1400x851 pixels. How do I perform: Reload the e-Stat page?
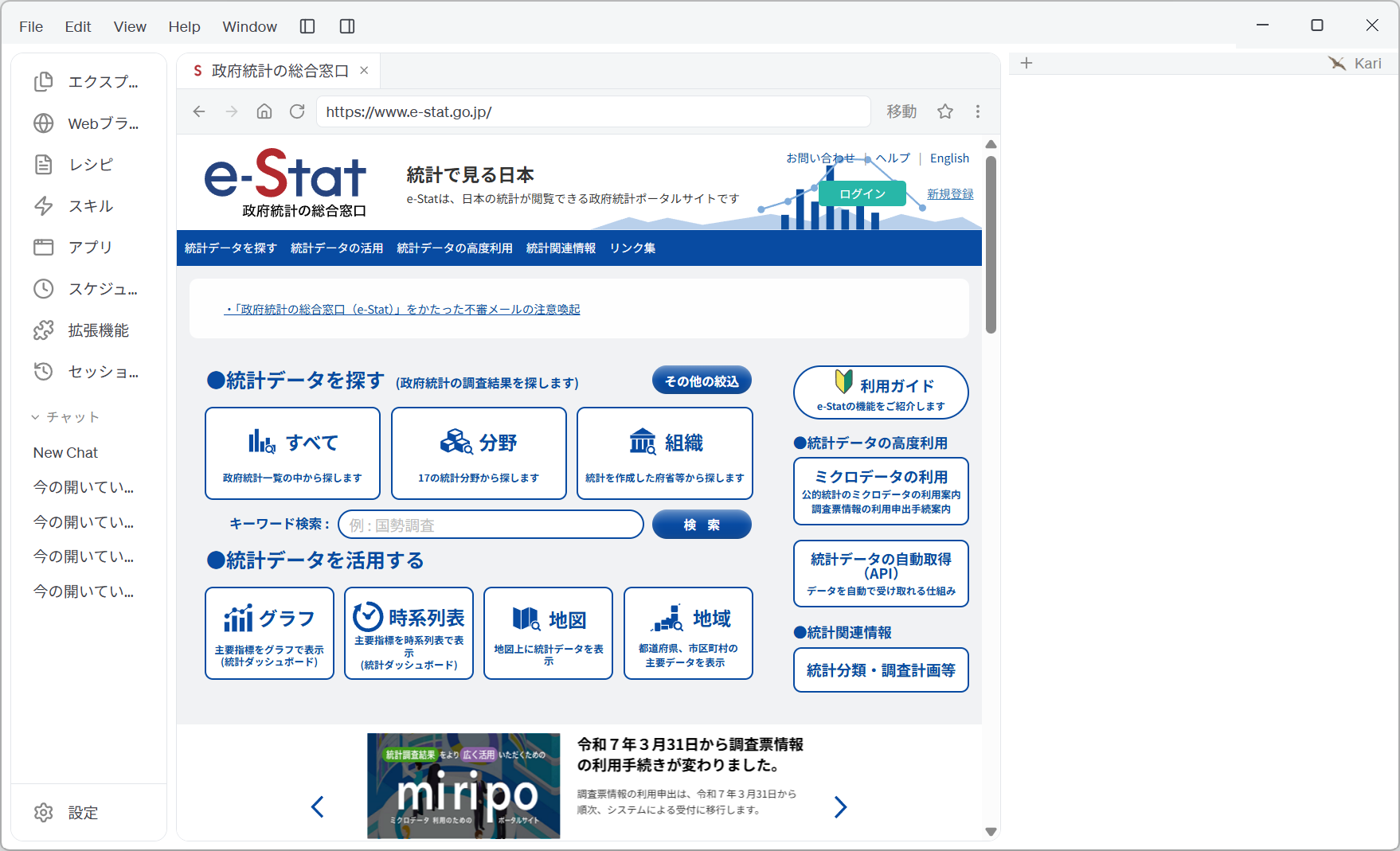297,111
